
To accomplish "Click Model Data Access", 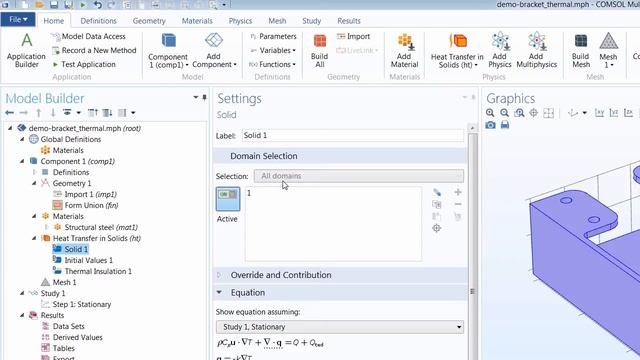I will [x=89, y=36].
